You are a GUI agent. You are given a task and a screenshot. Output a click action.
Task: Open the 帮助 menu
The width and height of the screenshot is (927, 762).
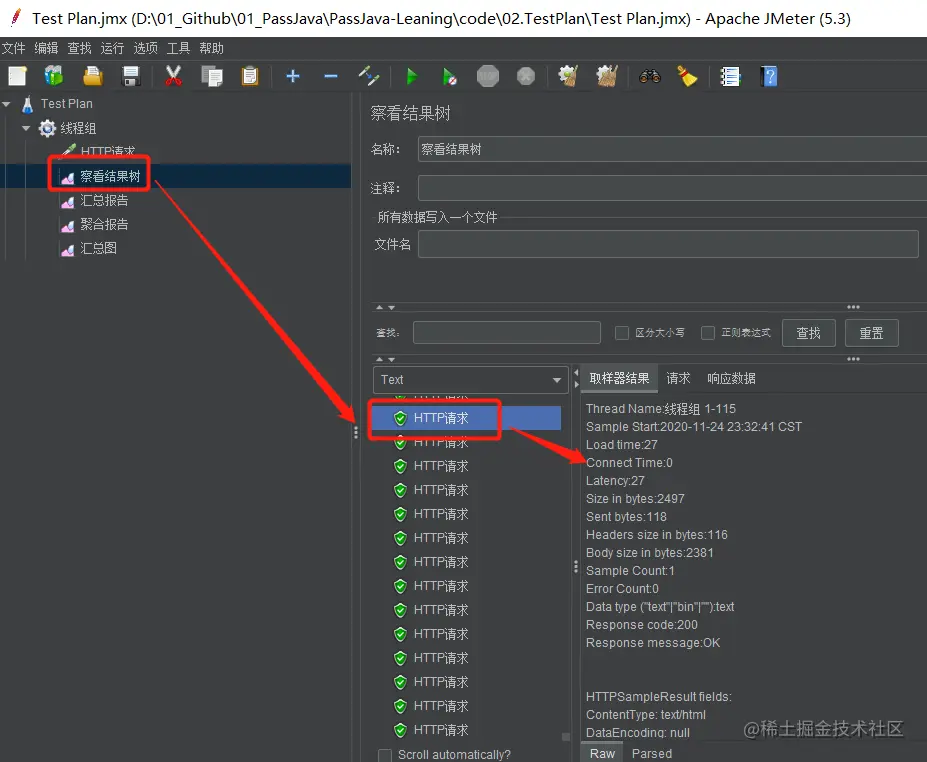212,48
